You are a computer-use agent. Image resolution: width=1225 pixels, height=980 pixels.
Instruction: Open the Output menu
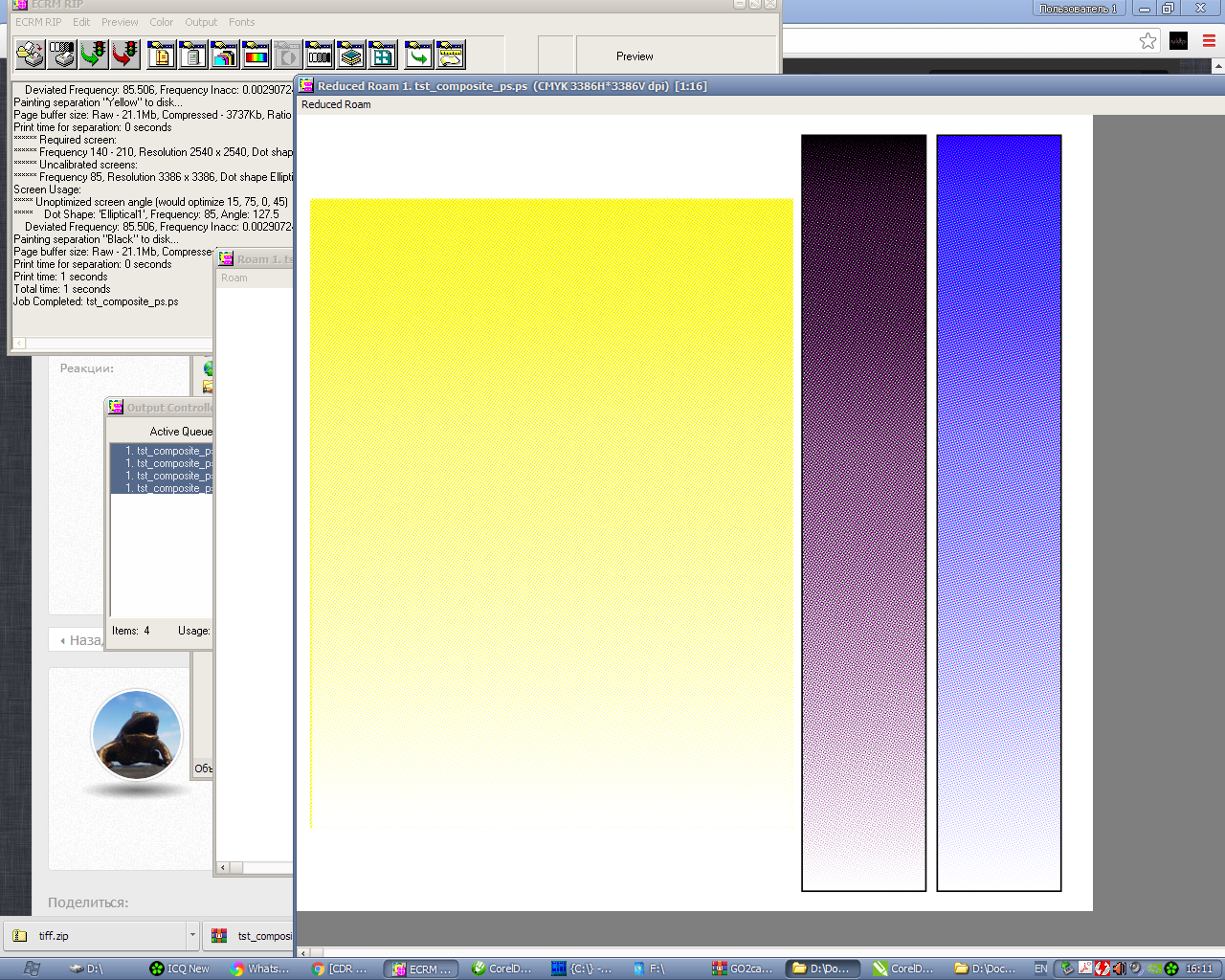point(201,22)
